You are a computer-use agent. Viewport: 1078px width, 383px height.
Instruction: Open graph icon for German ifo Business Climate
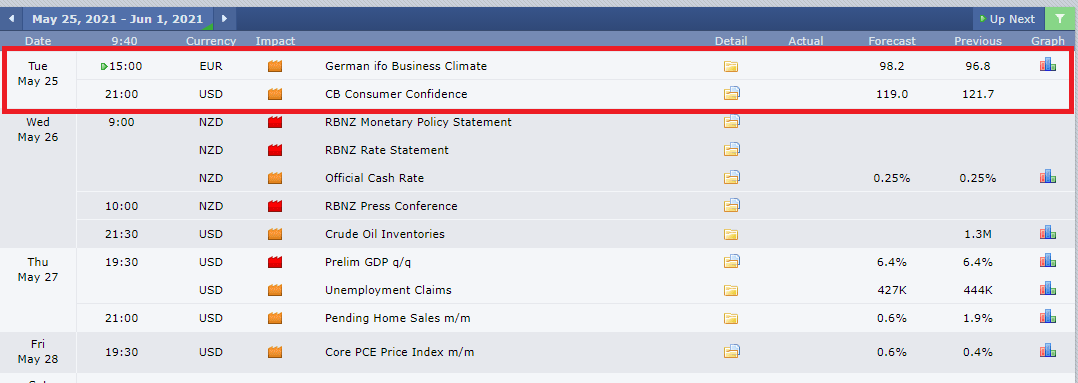(x=1047, y=65)
